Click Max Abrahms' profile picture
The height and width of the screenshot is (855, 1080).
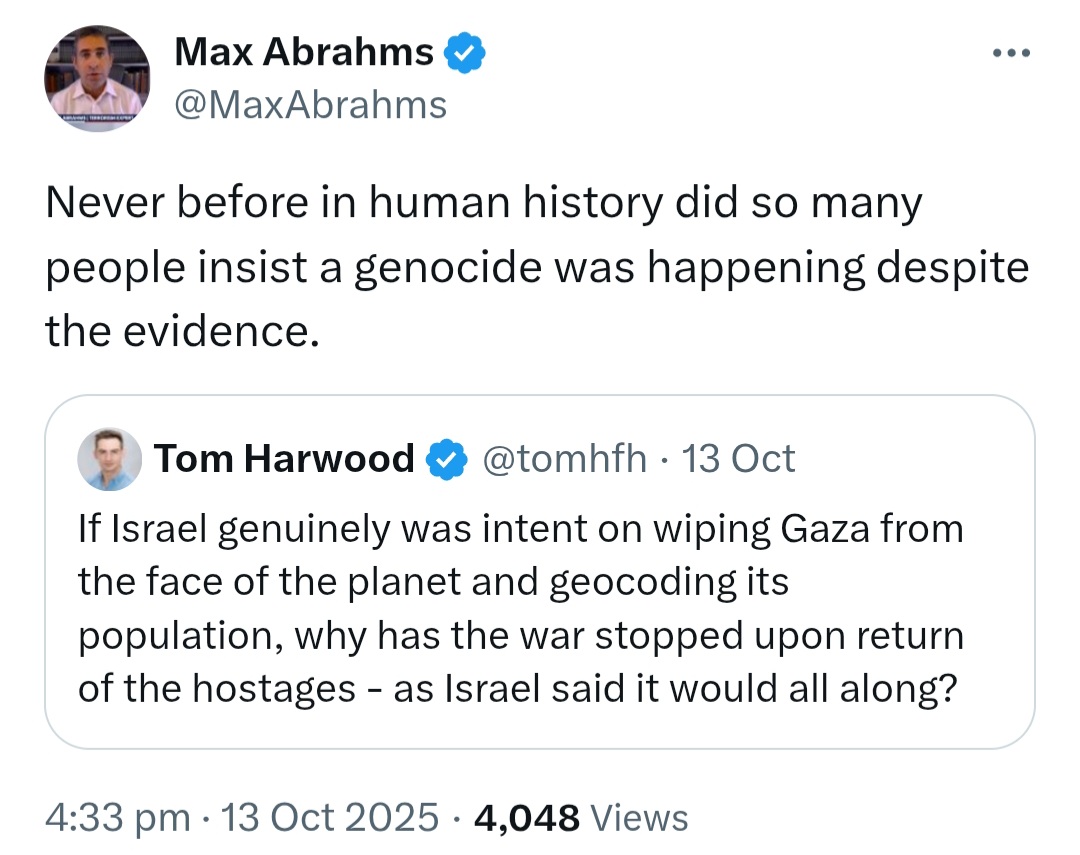tap(97, 79)
